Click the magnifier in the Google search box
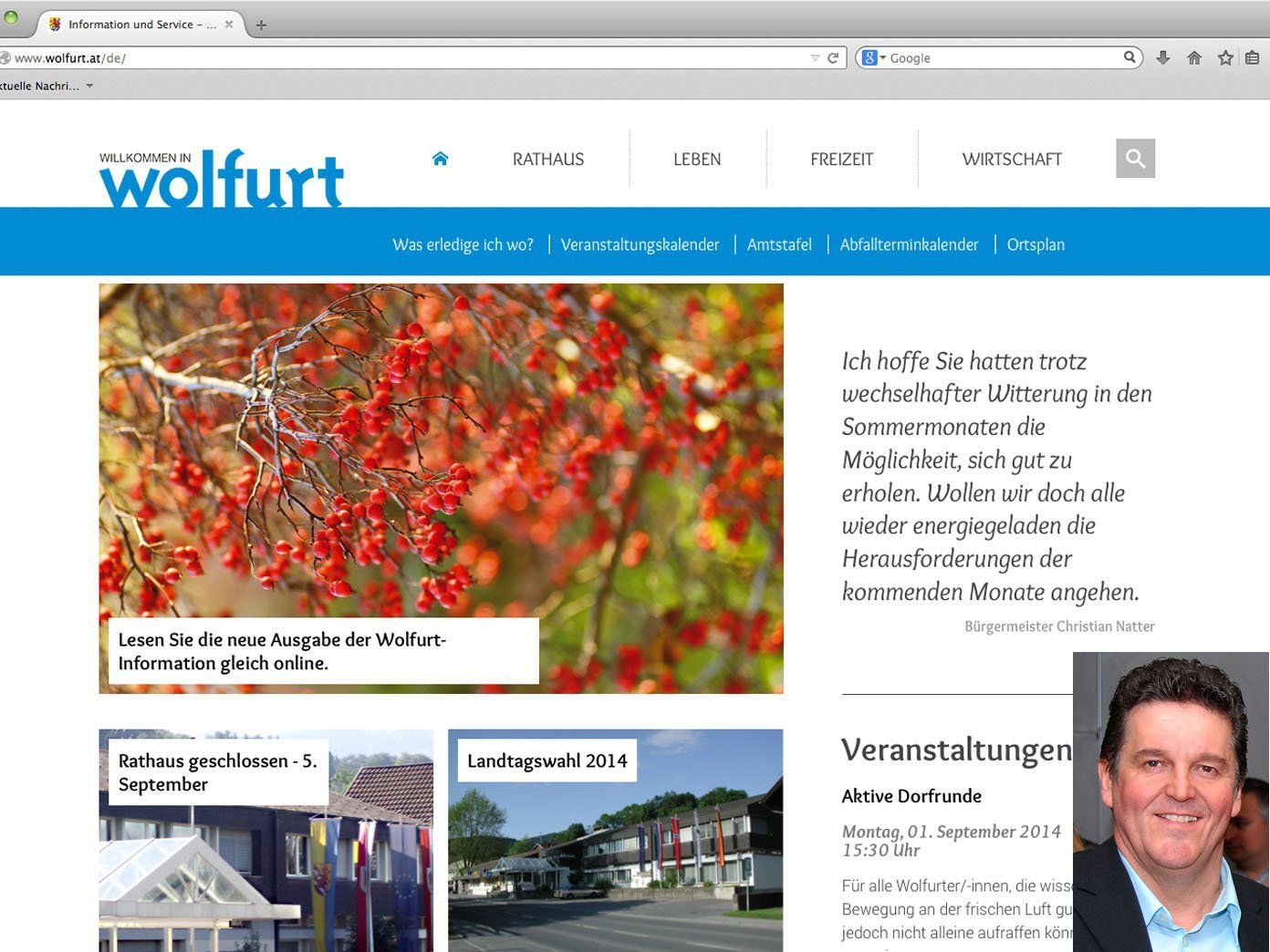This screenshot has height=952, width=1270. click(1129, 57)
